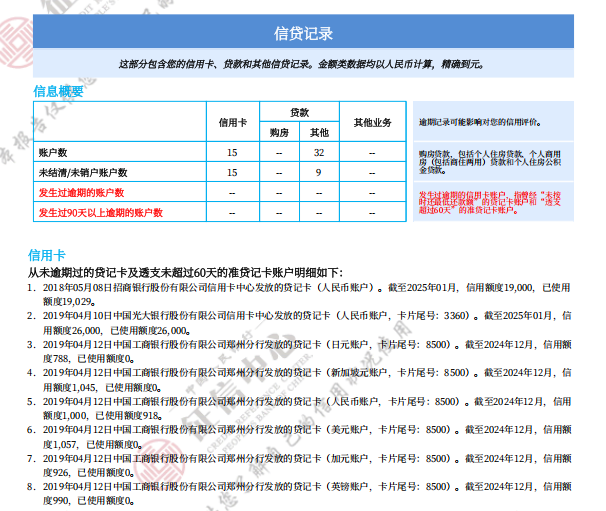This screenshot has width=606, height=511.
Task: Select text 度1,057 in entry 6
Action: pyautogui.click(x=60, y=445)
